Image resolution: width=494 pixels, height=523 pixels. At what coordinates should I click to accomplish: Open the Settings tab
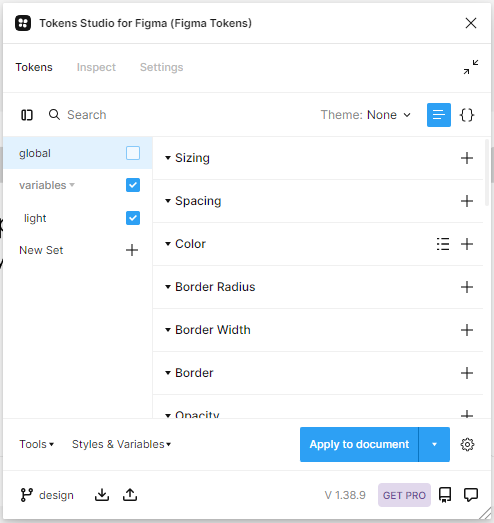161,67
